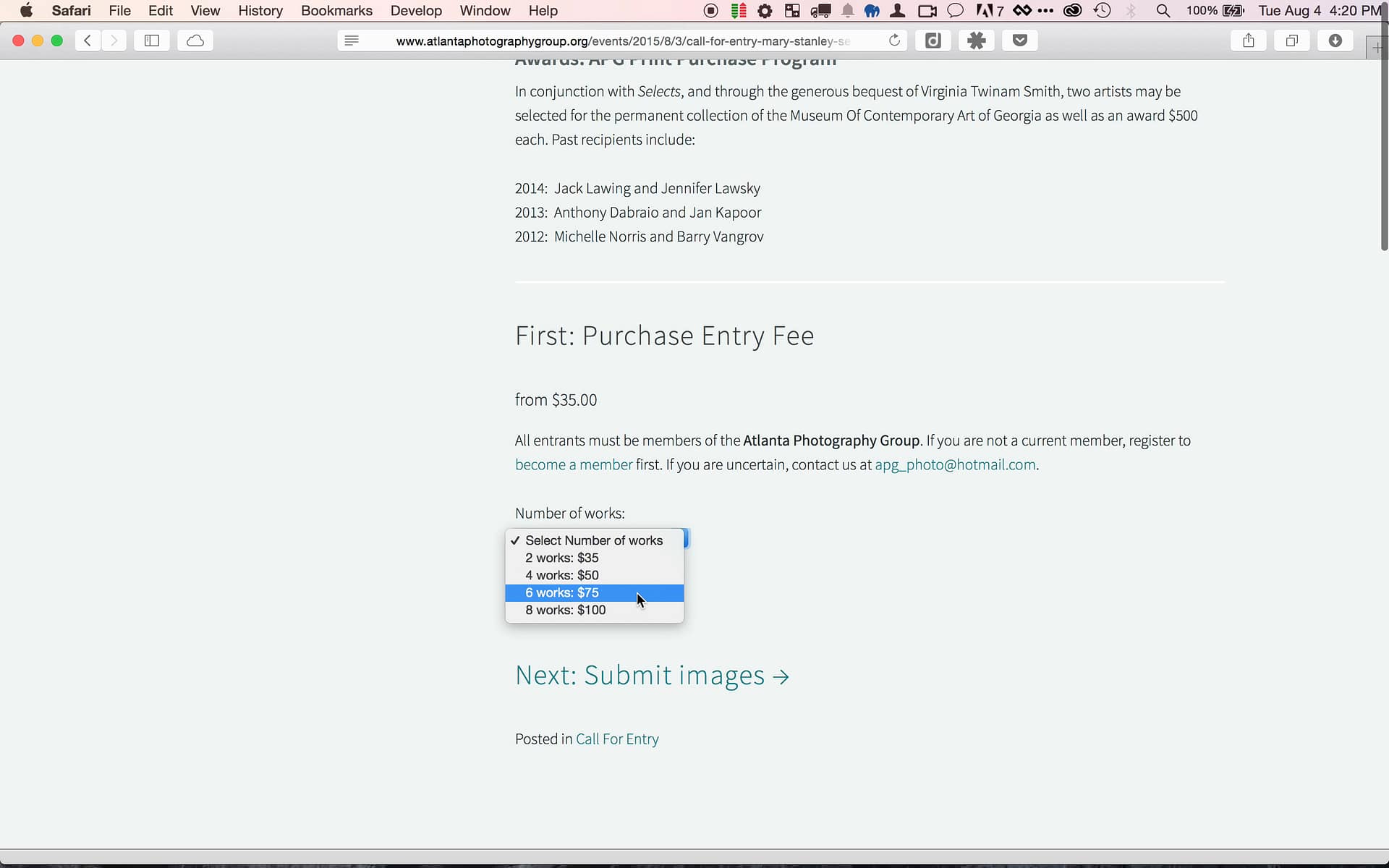The width and height of the screenshot is (1389, 868).
Task: Select 6 works: $75 option
Action: [562, 592]
